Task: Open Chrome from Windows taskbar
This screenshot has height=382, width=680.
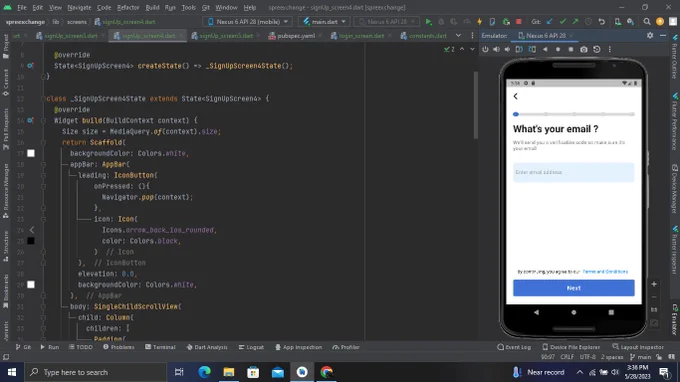Action: point(327,372)
